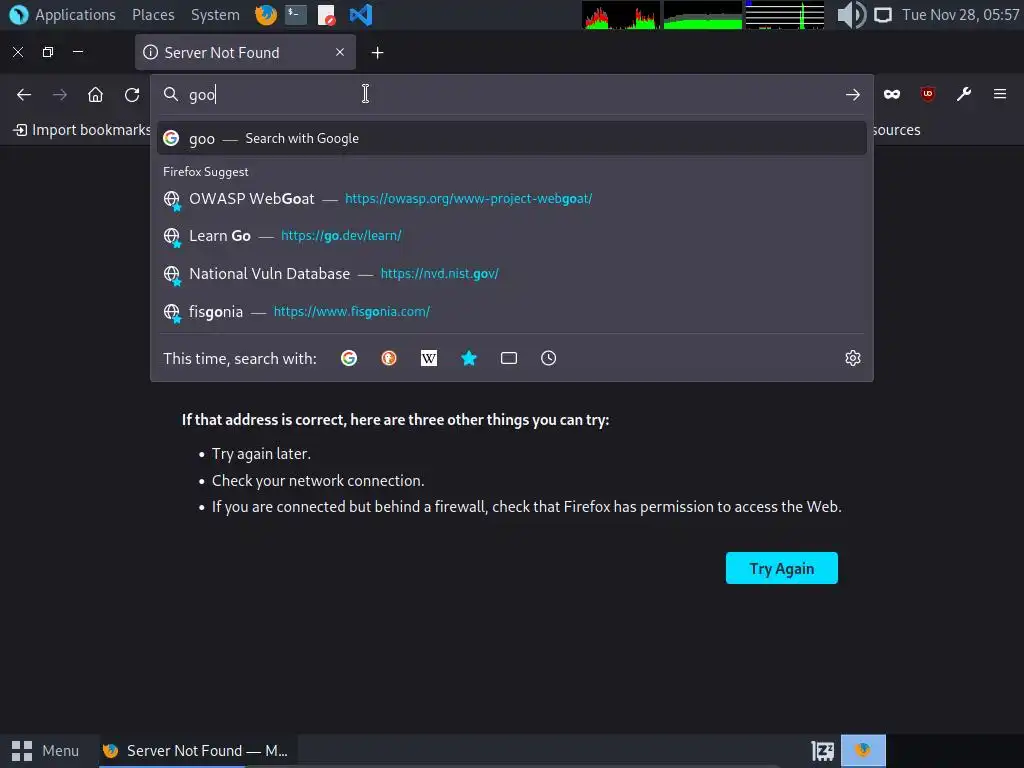Open the Firefox home page
Image resolution: width=1024 pixels, height=768 pixels.
coord(95,95)
